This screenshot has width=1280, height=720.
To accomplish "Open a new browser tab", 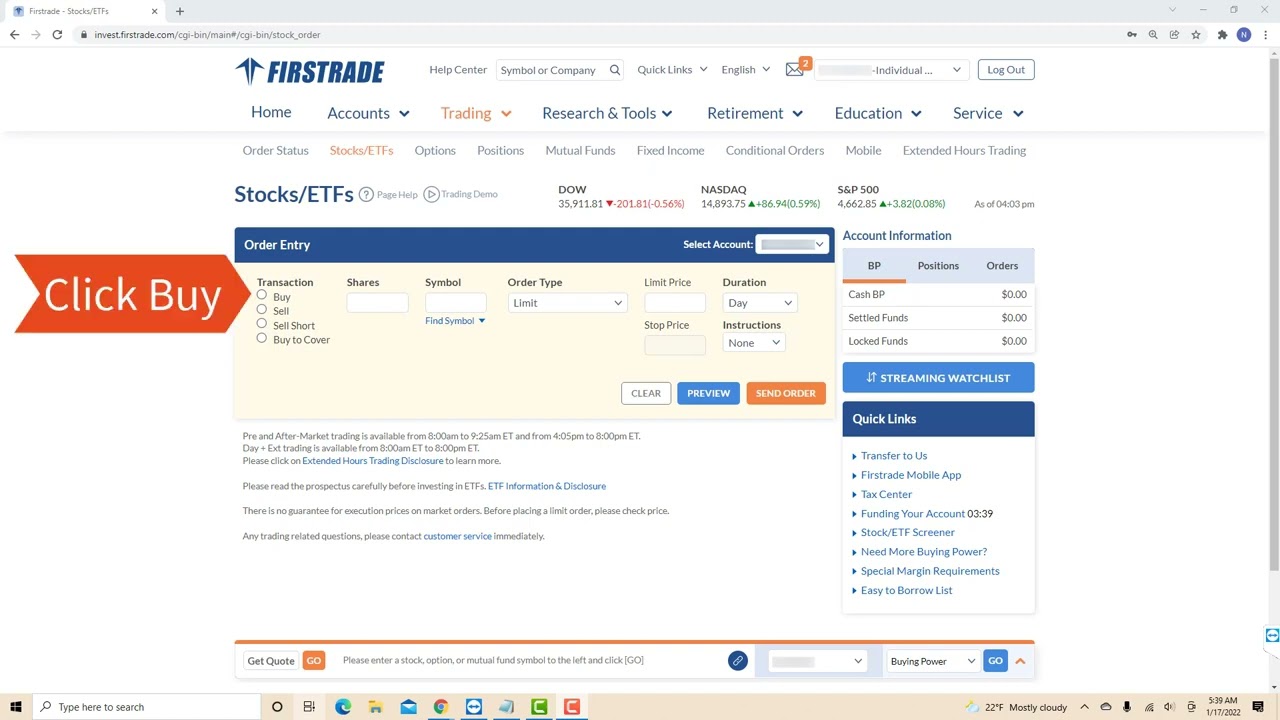I will pyautogui.click(x=180, y=11).
